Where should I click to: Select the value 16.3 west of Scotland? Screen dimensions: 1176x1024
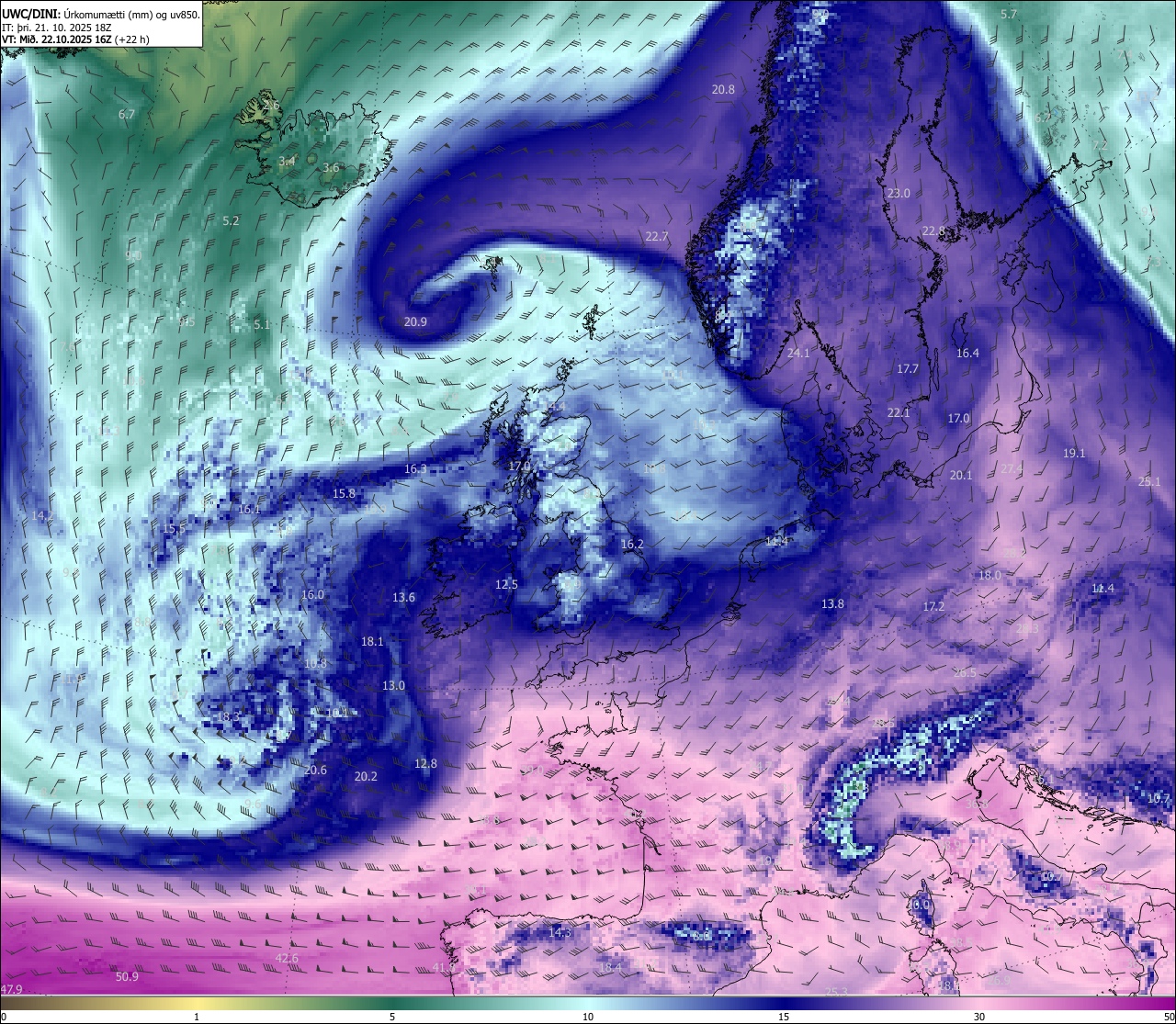[415, 469]
